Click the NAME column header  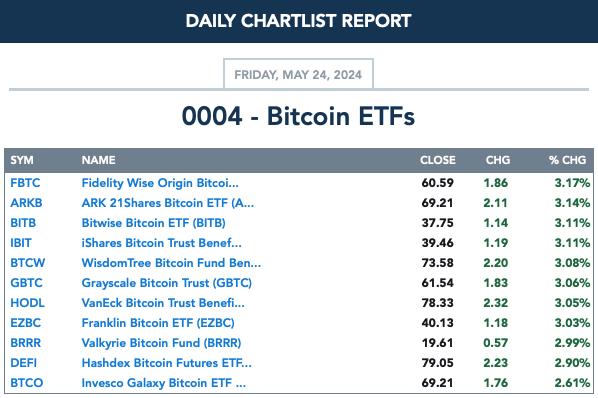coord(98,160)
